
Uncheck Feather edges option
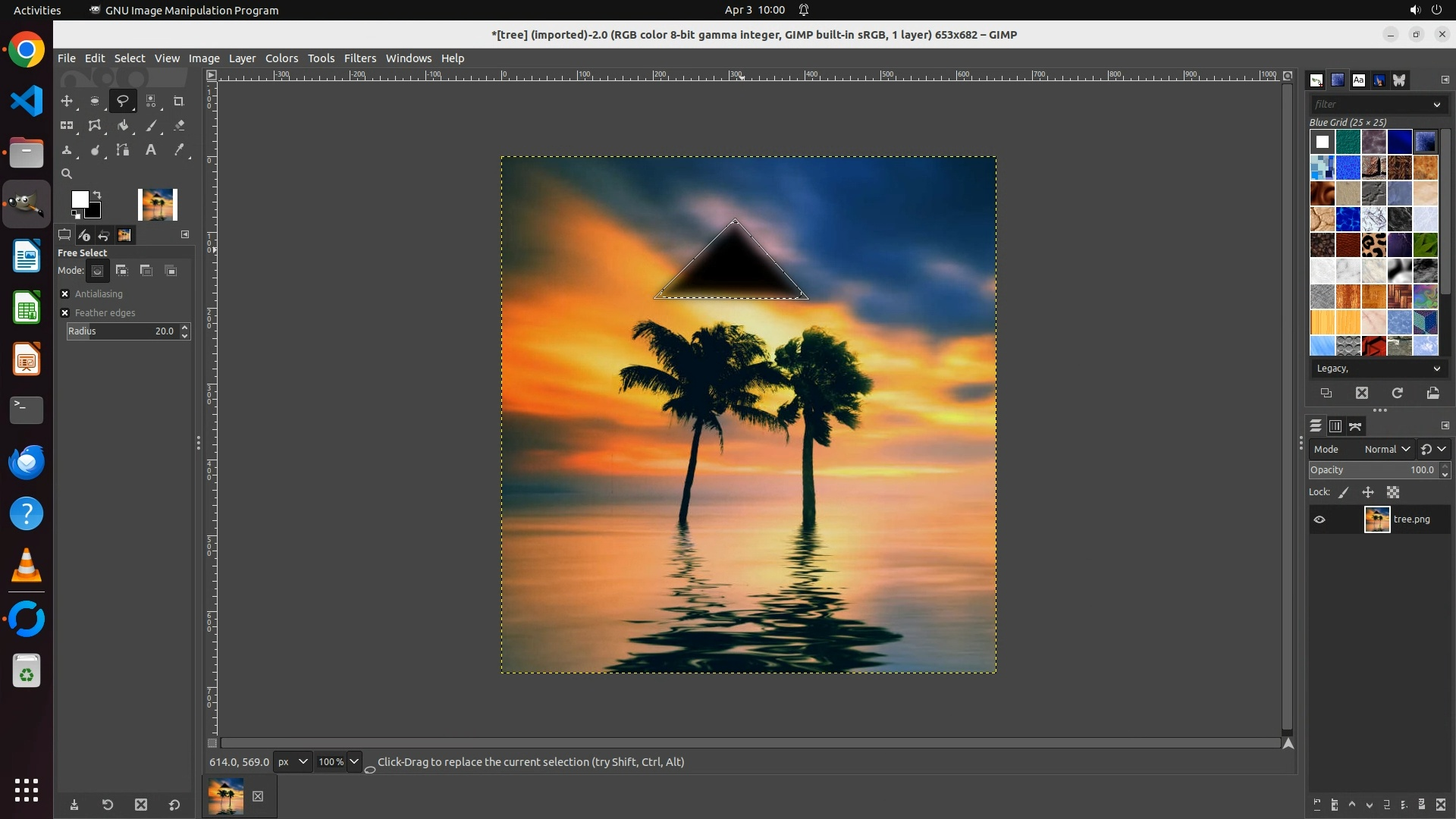pyautogui.click(x=65, y=313)
